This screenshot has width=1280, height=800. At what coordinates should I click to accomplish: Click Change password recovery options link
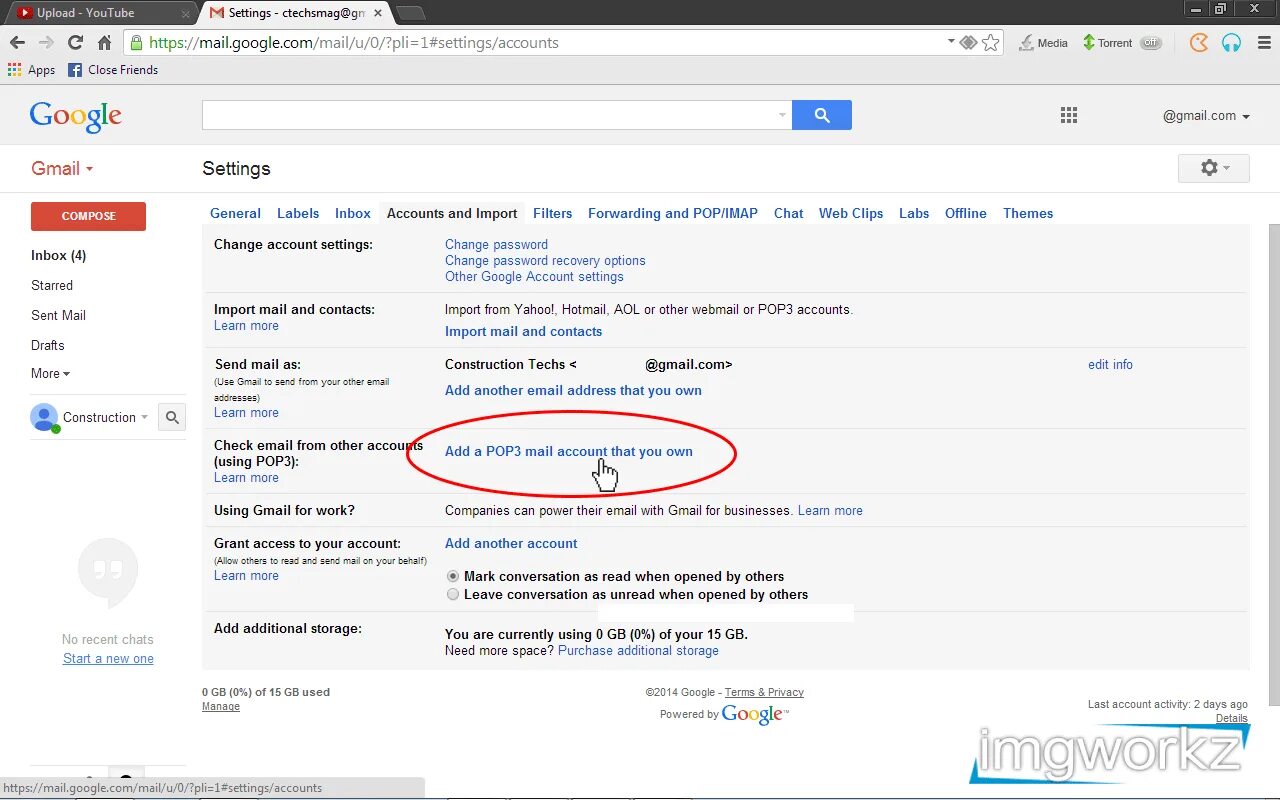click(x=545, y=261)
